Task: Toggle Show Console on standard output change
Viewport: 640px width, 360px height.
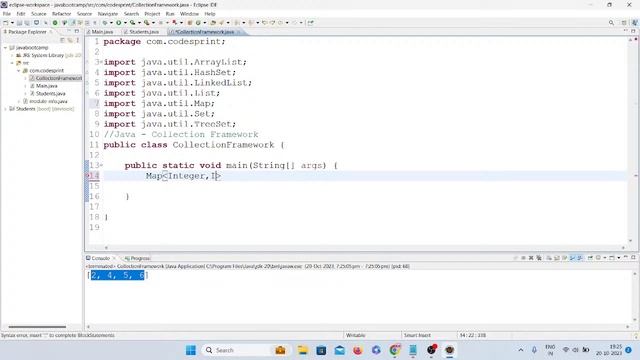Action: click(x=572, y=258)
